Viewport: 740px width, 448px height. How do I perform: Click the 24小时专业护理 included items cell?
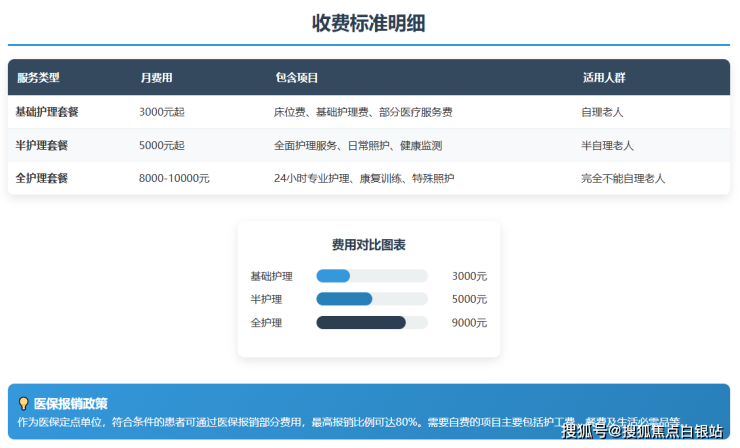click(363, 178)
